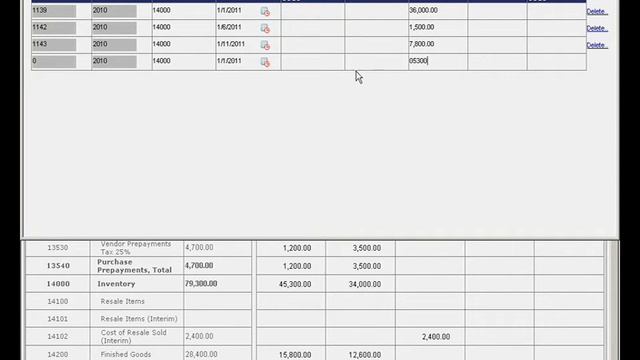The height and width of the screenshot is (360, 640).
Task: Click Inventory balance 79,300.00
Action: pos(201,284)
